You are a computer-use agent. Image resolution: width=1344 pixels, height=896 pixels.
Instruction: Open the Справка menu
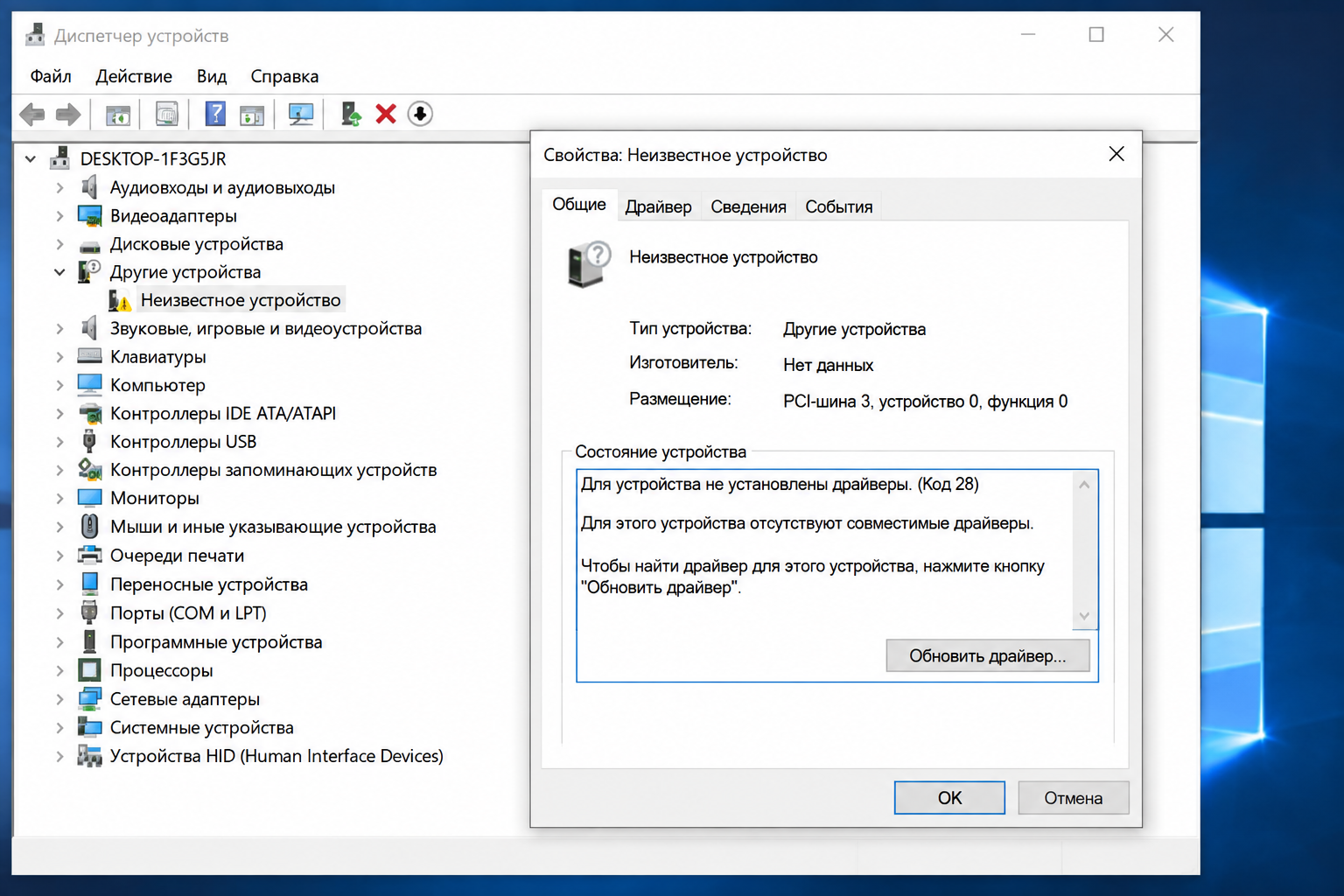coord(284,76)
